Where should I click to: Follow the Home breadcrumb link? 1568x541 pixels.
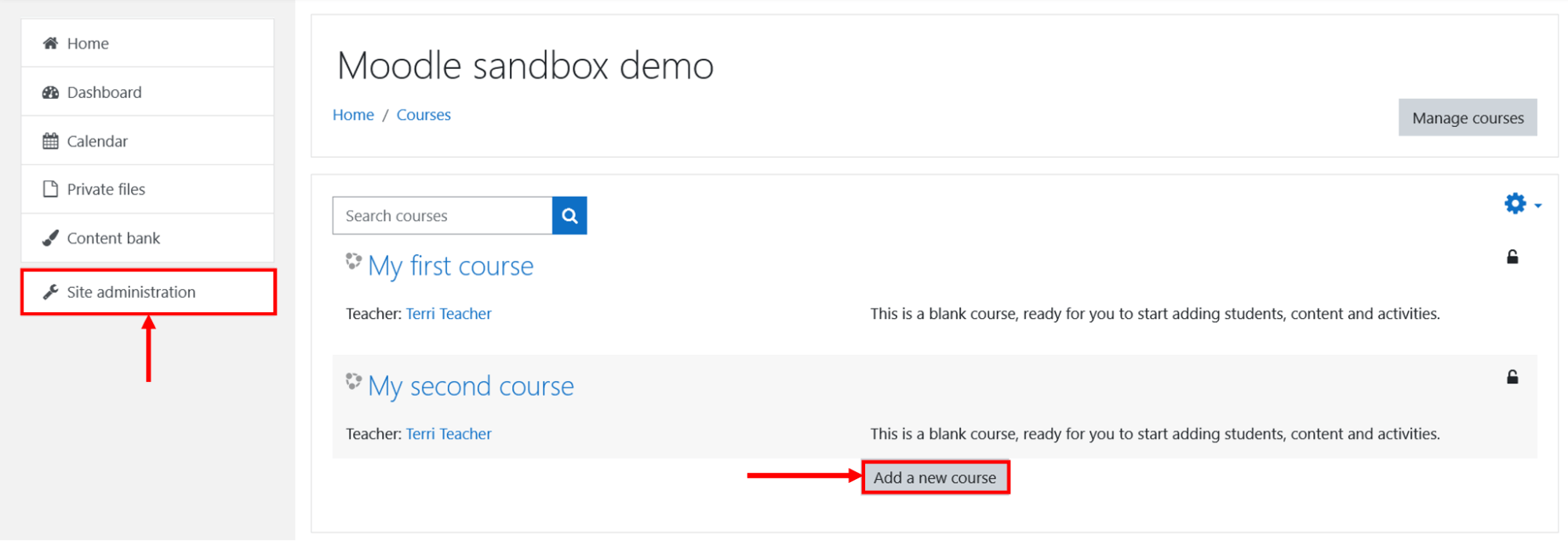tap(353, 114)
